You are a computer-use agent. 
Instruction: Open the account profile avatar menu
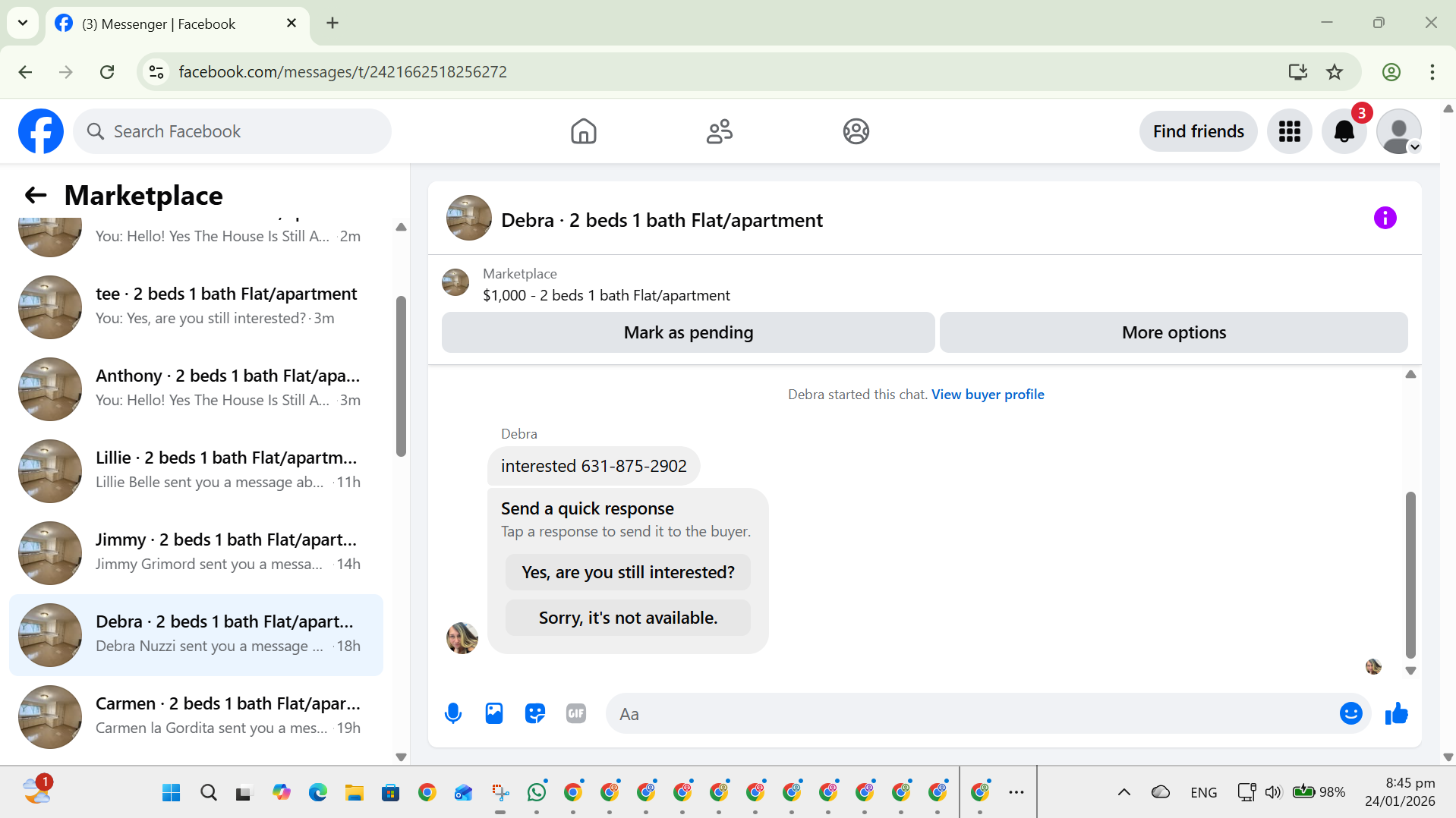pyautogui.click(x=1398, y=131)
